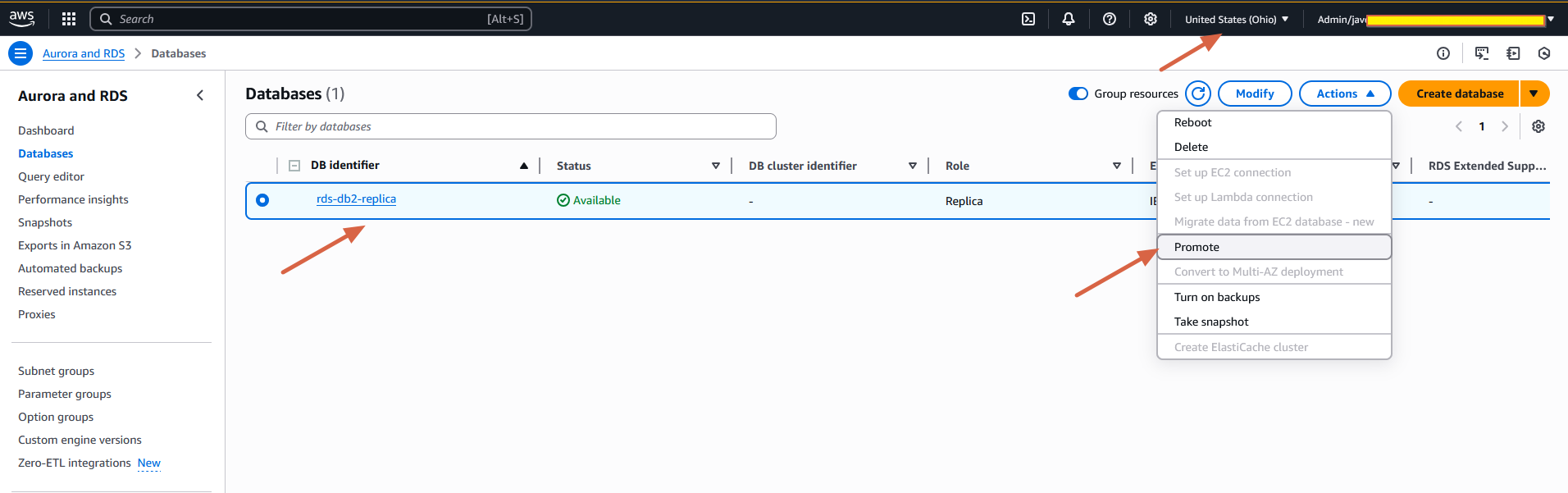Open Dashboard in sidebar
The height and width of the screenshot is (493, 1568).
(x=46, y=130)
